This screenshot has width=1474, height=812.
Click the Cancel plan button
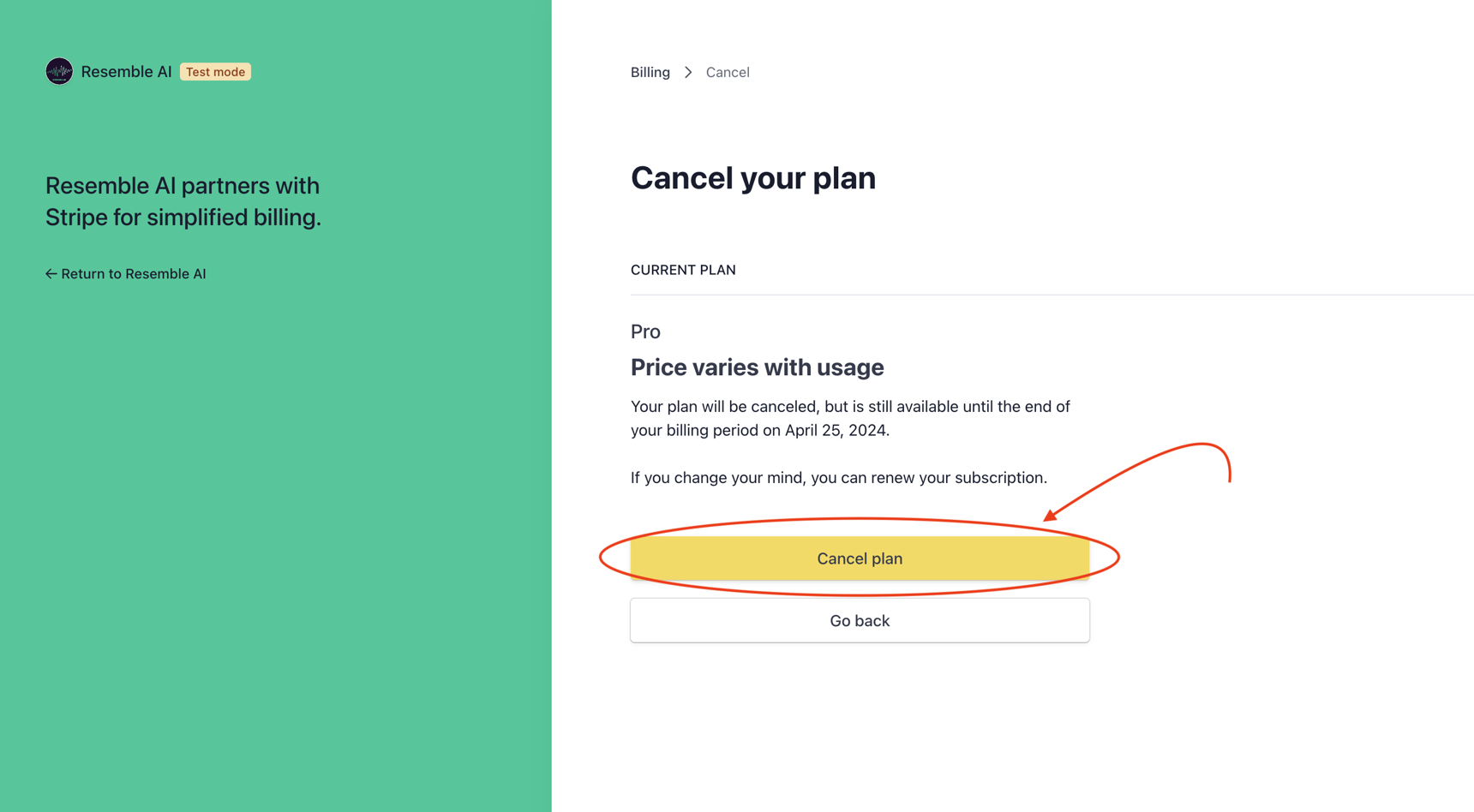[859, 558]
